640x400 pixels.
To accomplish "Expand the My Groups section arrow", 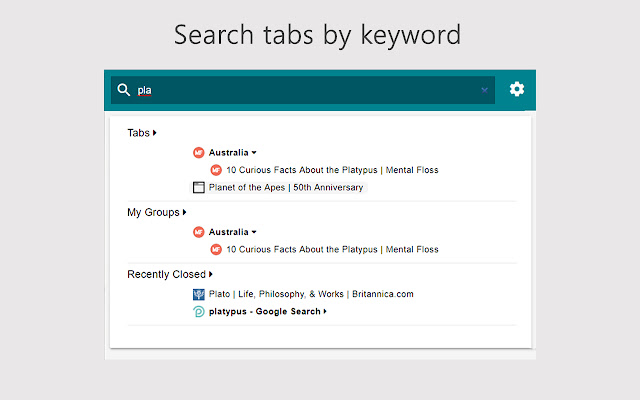I will [184, 212].
